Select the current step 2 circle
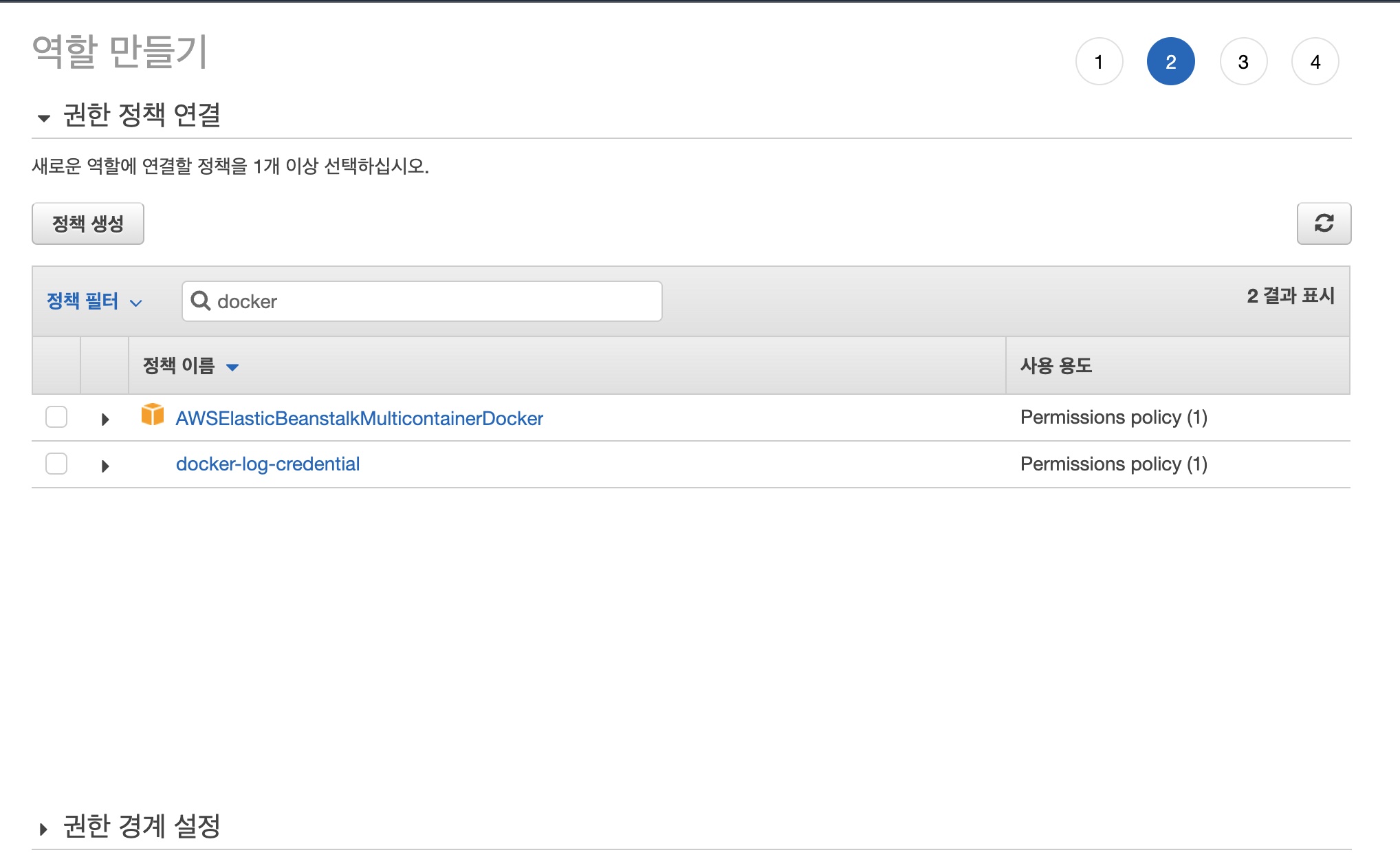1400x857 pixels. (1170, 62)
